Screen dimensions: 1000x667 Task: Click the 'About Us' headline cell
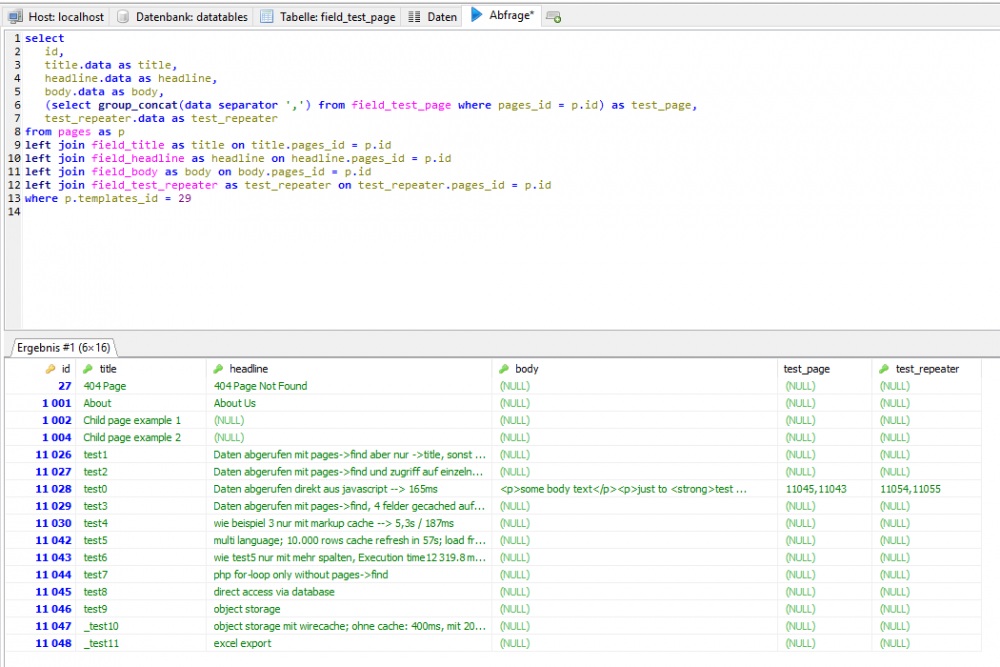pyautogui.click(x=235, y=403)
